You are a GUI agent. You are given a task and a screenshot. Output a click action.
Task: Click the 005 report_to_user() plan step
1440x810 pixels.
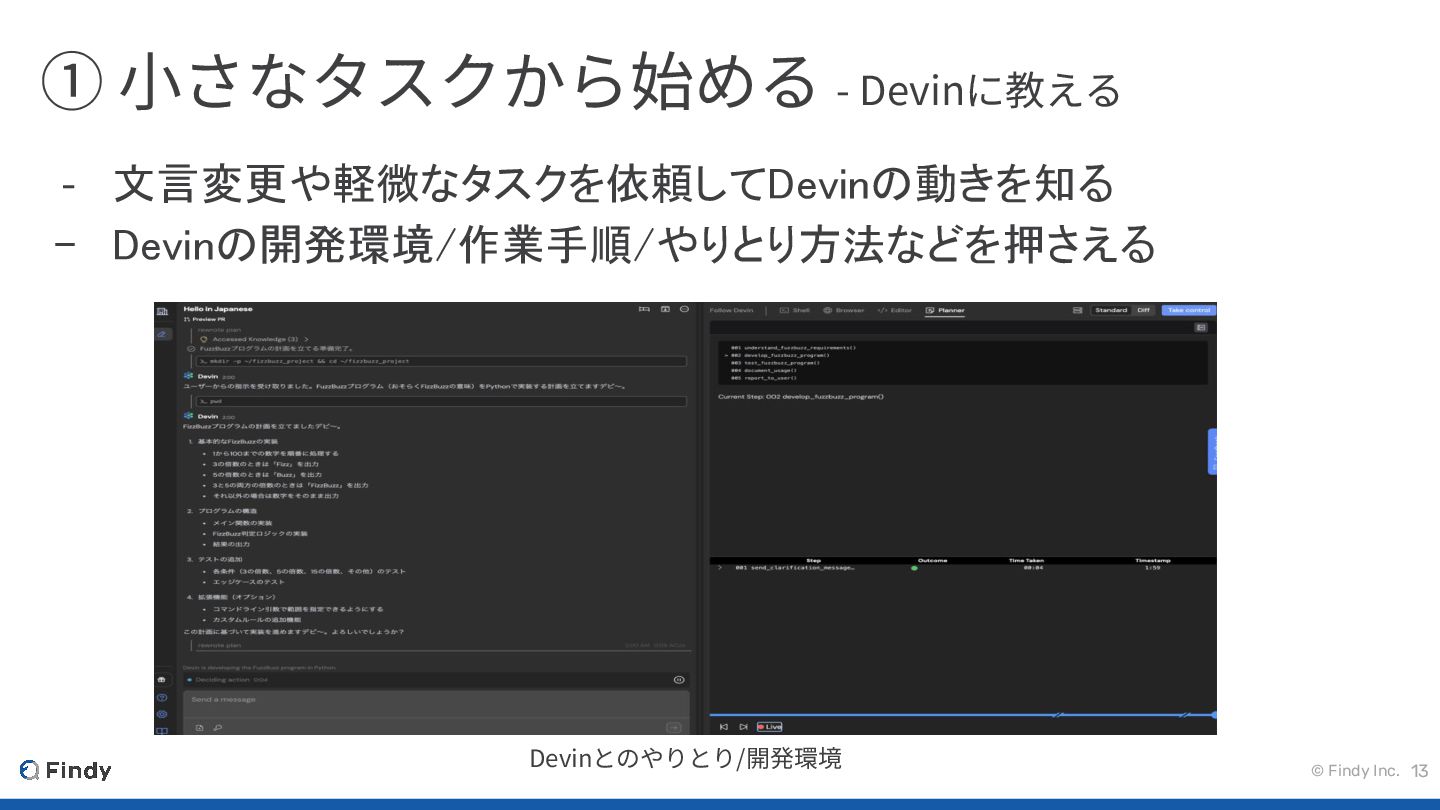763,378
